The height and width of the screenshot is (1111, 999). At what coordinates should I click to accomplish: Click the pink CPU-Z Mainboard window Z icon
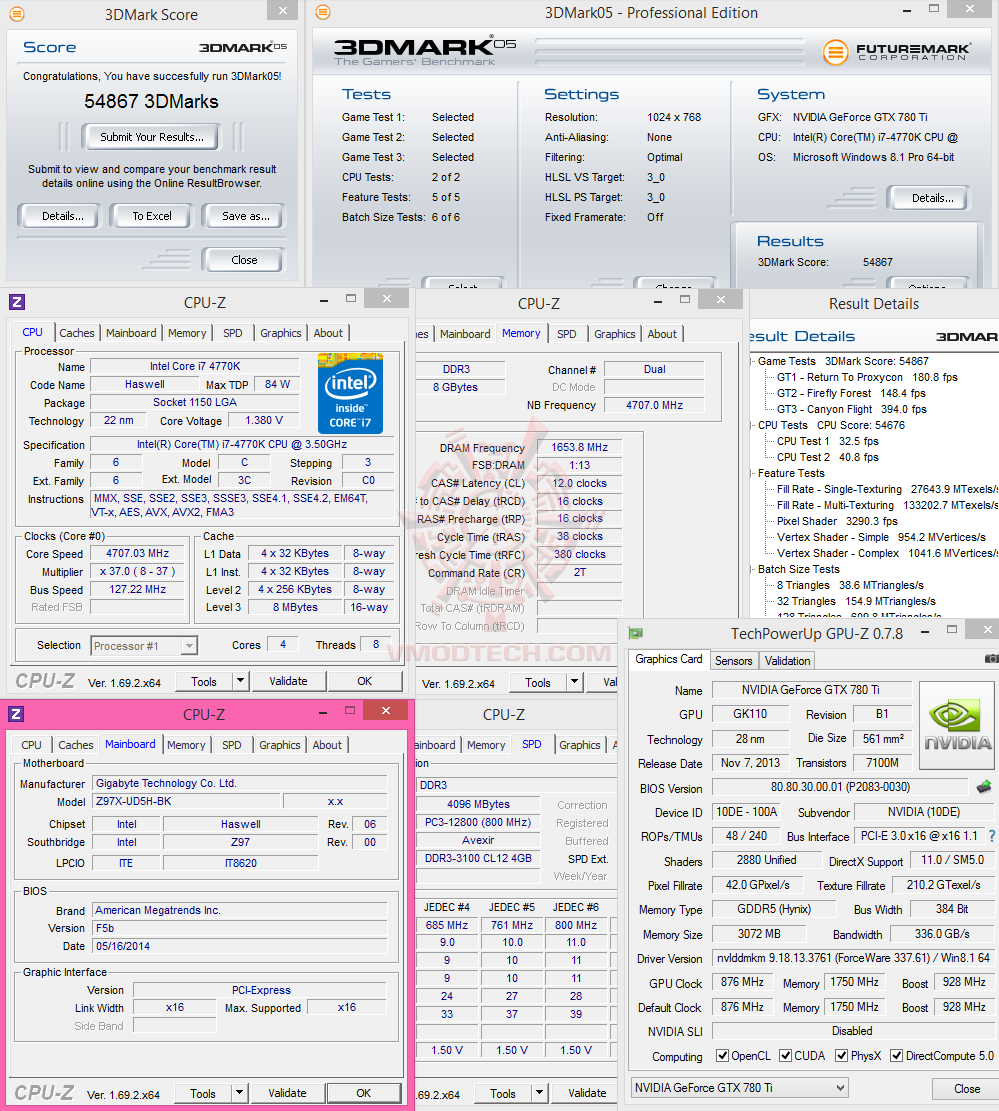coord(16,714)
